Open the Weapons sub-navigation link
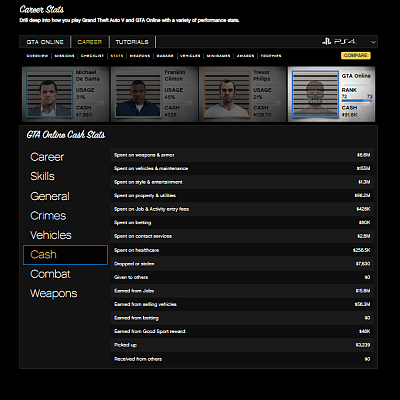This screenshot has height=400, width=400. pyautogui.click(x=140, y=56)
